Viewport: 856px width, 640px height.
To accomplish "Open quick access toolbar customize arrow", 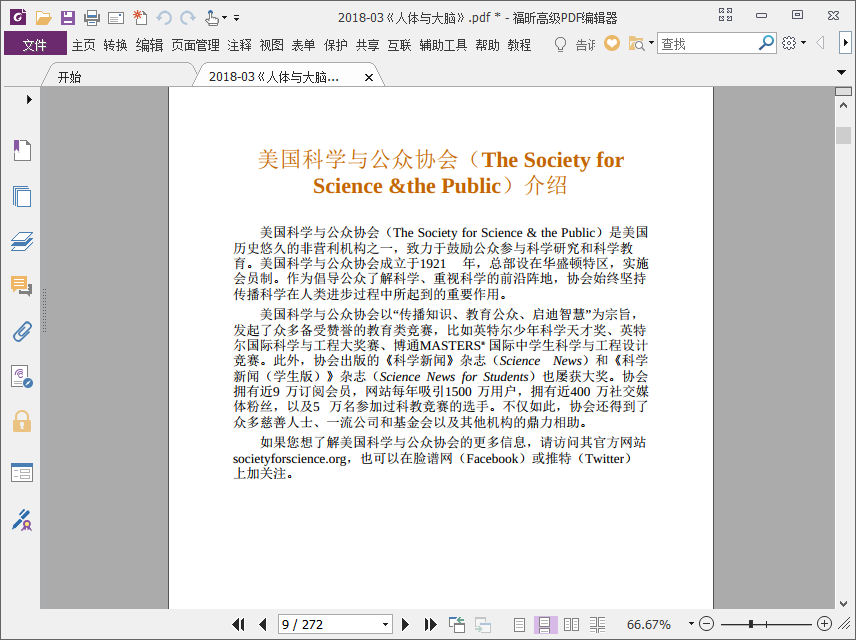I will [x=236, y=18].
